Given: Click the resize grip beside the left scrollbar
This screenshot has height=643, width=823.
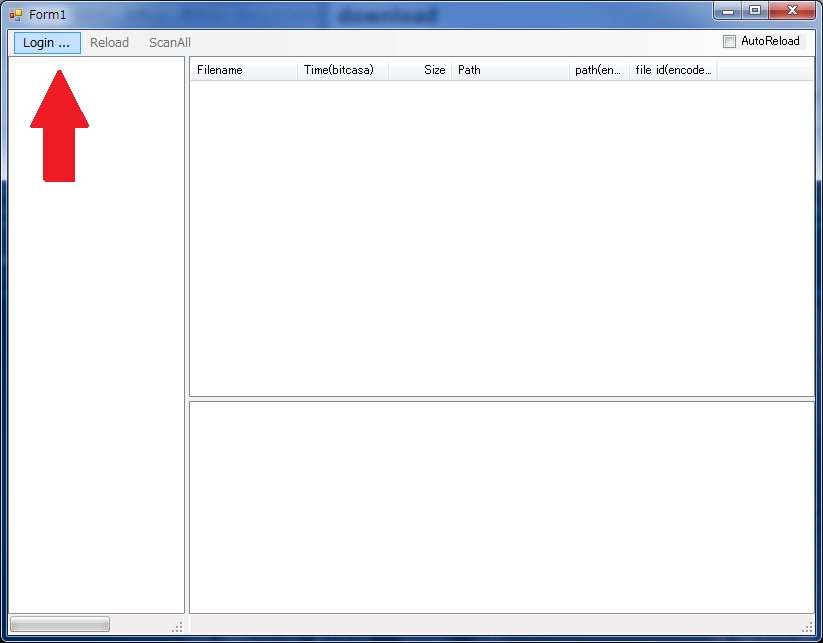Looking at the screenshot, I should click(x=177, y=627).
